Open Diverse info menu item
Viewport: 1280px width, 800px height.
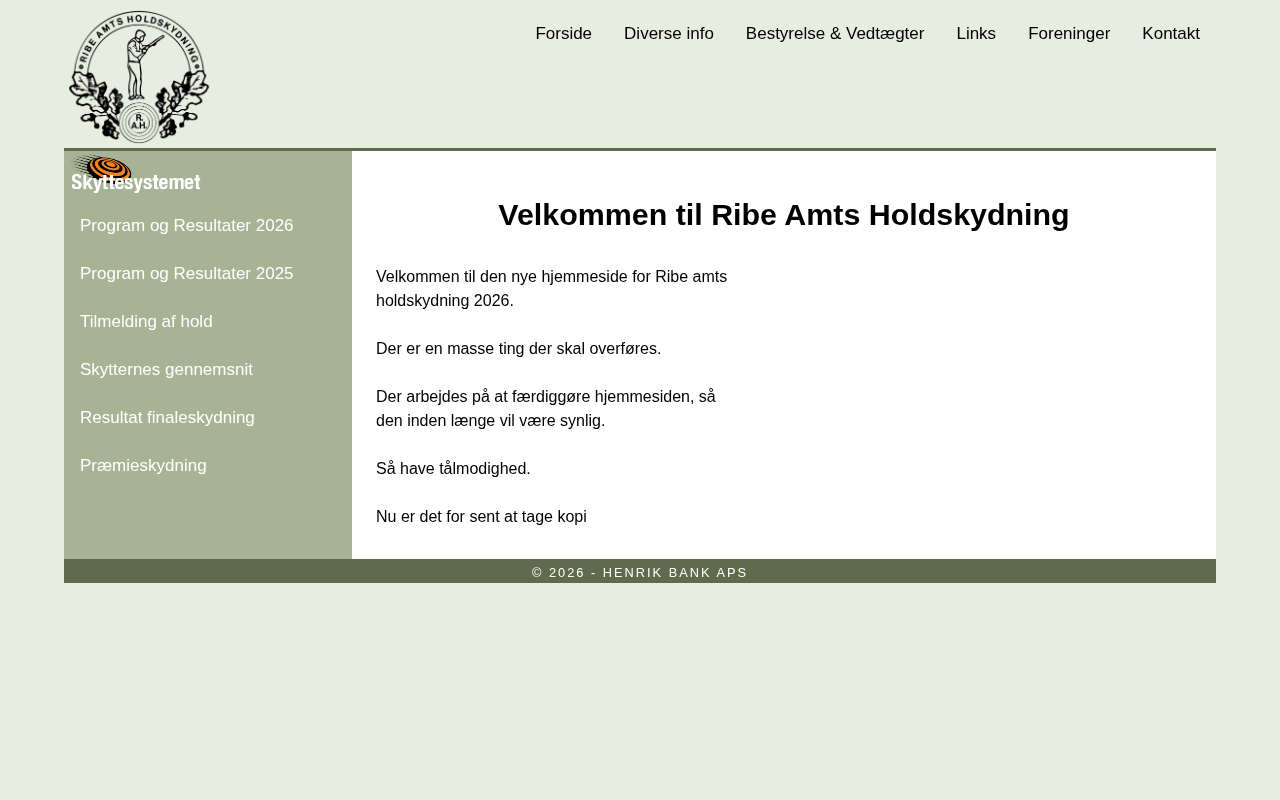[669, 34]
